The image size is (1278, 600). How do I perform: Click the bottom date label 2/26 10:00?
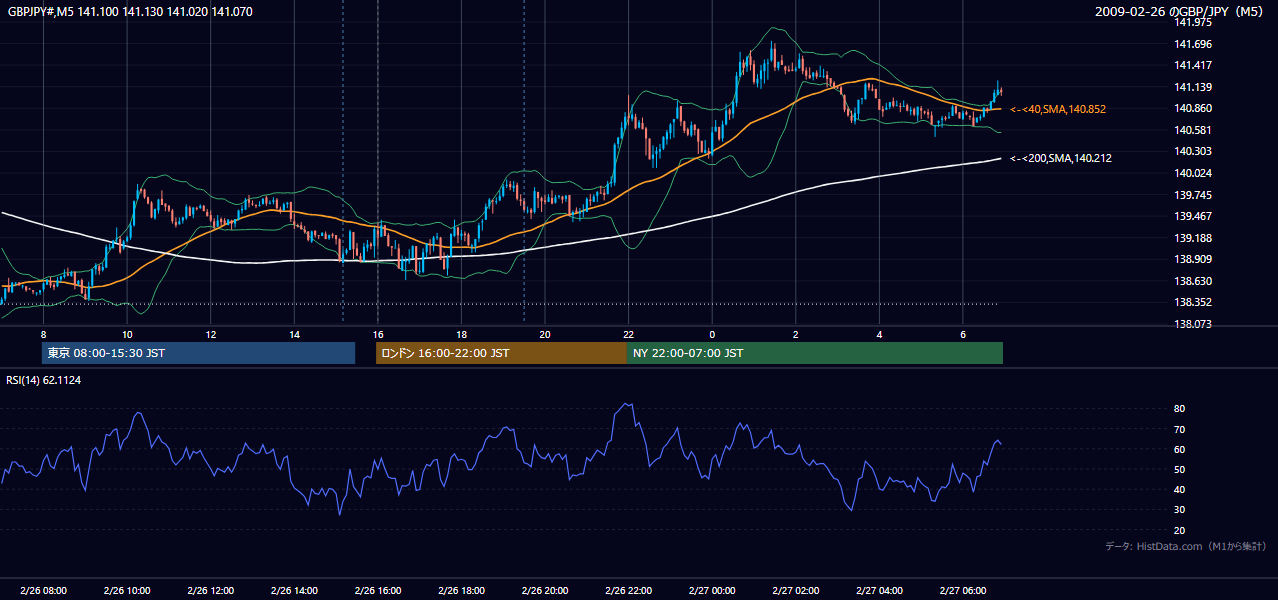tap(127, 591)
